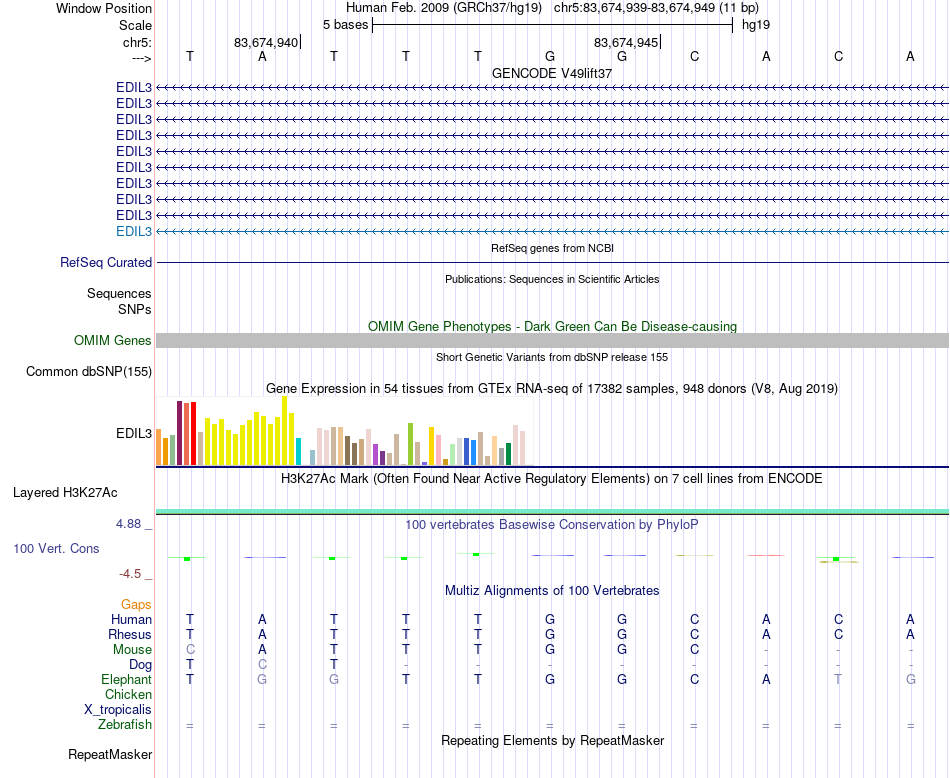Image resolution: width=950 pixels, height=778 pixels.
Task: Click the -4.5 lower scale value
Action: [x=130, y=573]
